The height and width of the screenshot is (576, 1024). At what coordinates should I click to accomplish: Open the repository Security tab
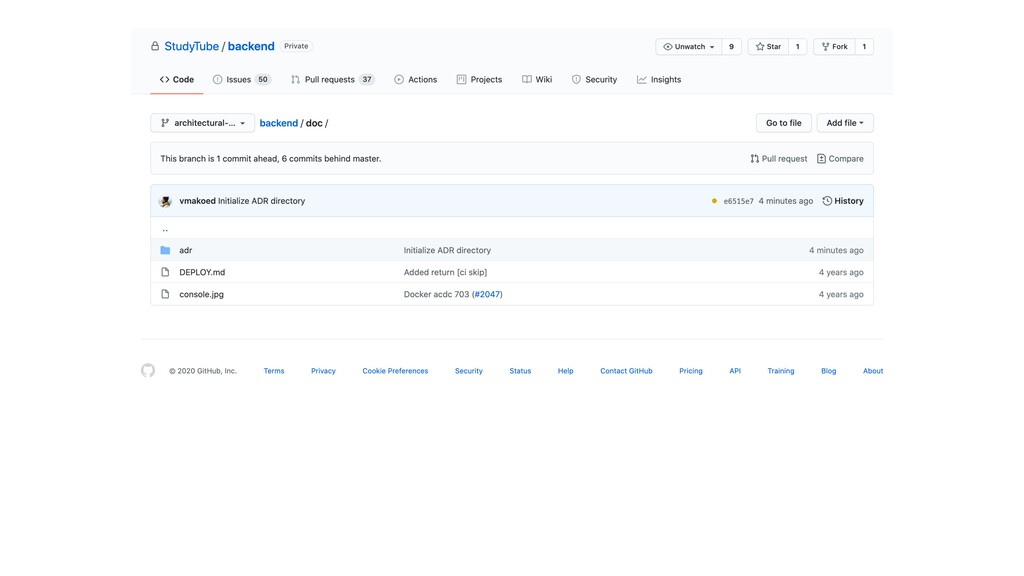click(x=594, y=80)
